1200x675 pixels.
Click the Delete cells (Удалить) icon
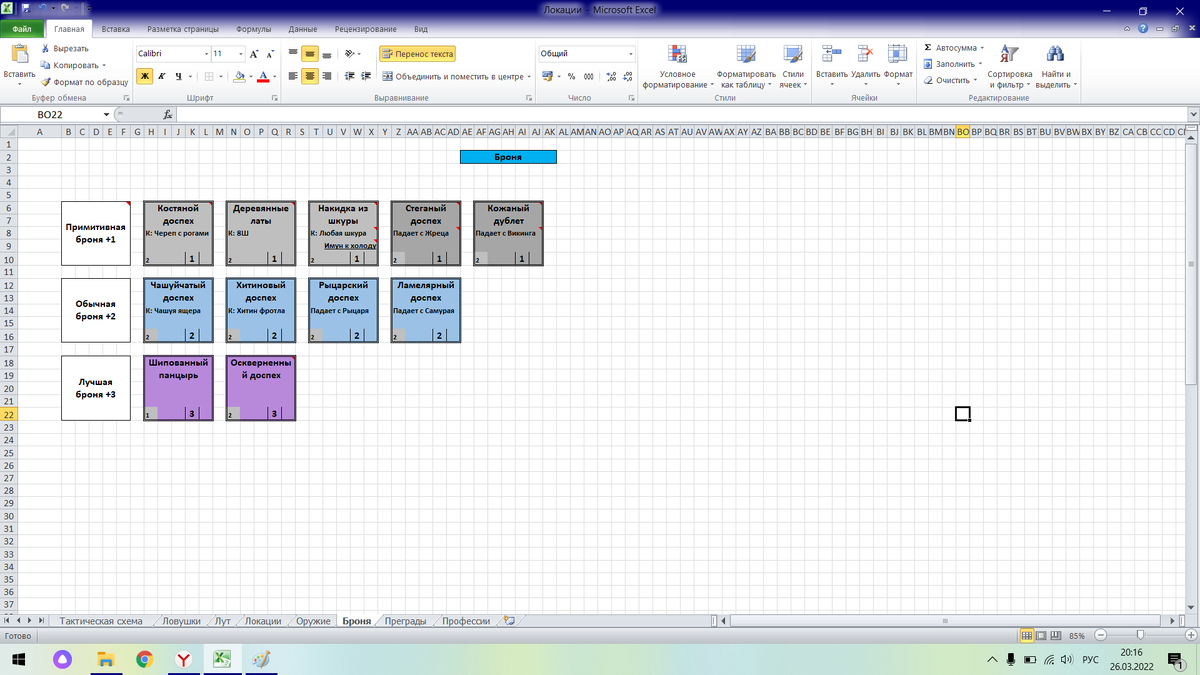point(866,54)
